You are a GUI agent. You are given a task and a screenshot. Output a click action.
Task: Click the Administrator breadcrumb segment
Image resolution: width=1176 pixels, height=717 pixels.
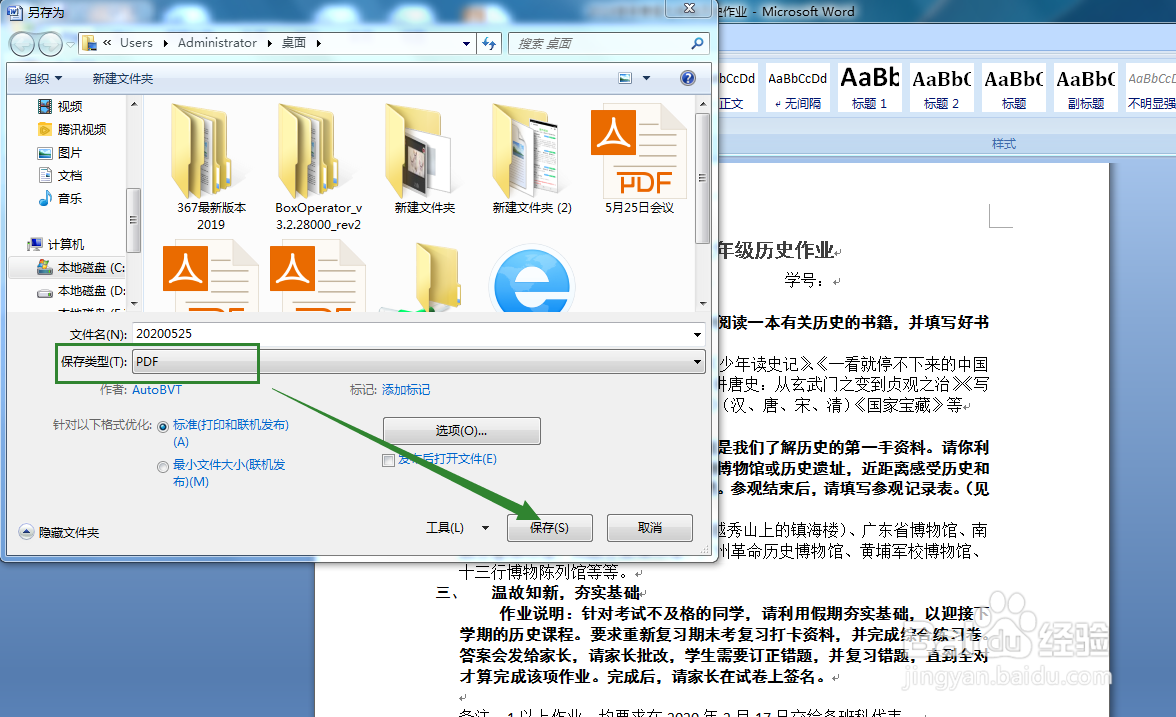tap(218, 44)
